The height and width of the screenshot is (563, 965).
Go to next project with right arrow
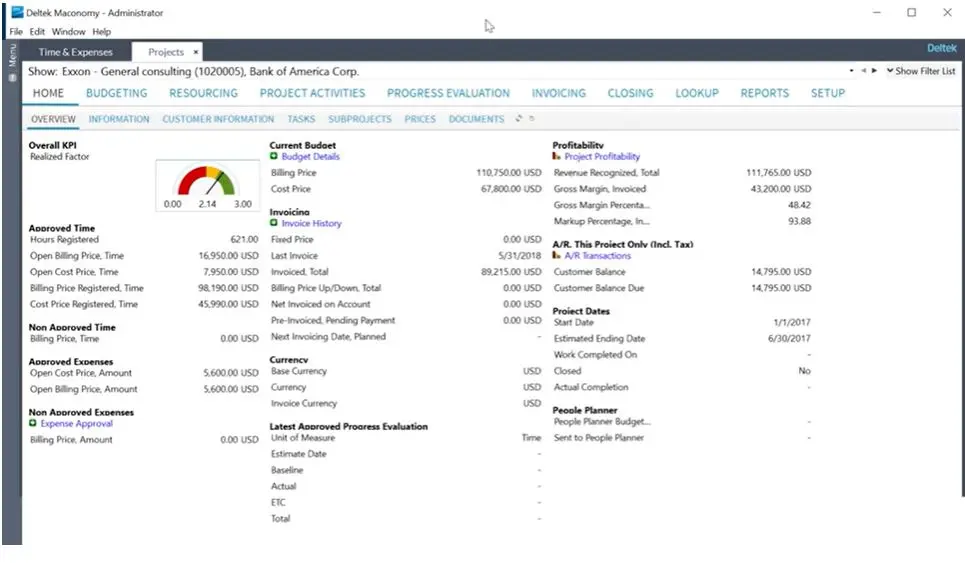coord(874,71)
